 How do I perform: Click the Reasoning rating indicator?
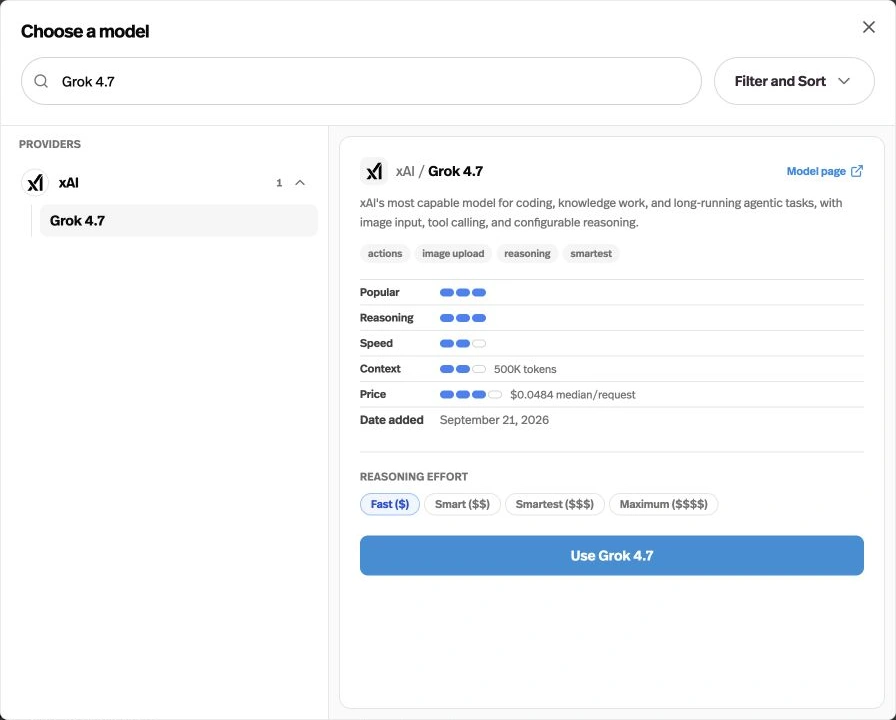[463, 318]
